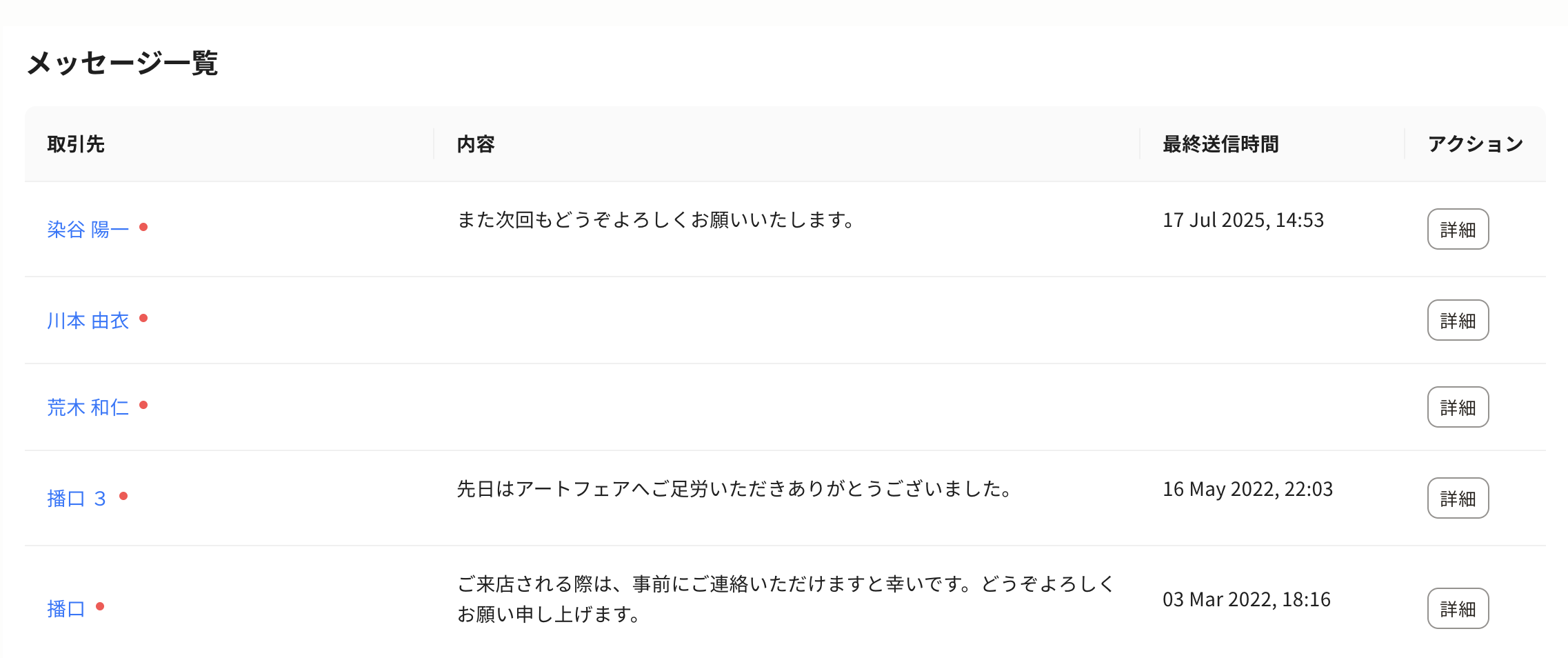This screenshot has height=658, width=1568.
Task: Click the 最終送信時間 column header
Action: tap(1220, 144)
